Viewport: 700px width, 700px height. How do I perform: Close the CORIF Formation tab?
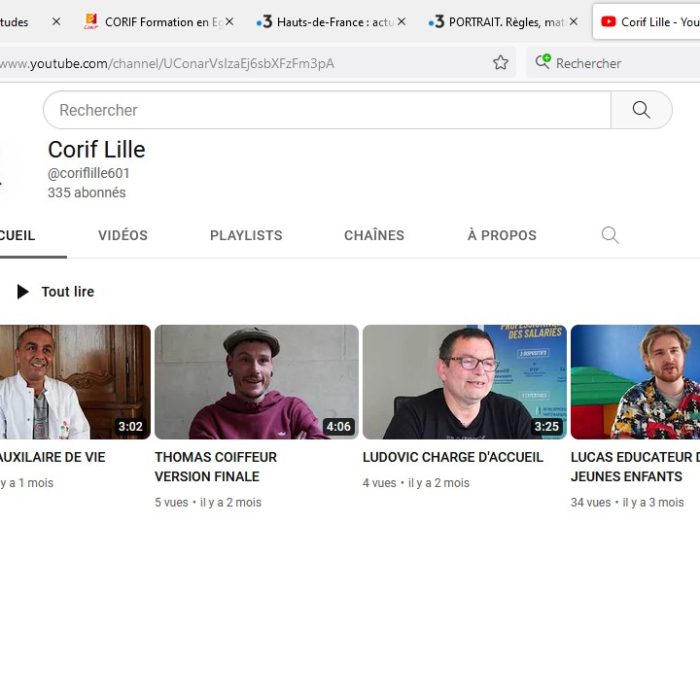point(229,21)
